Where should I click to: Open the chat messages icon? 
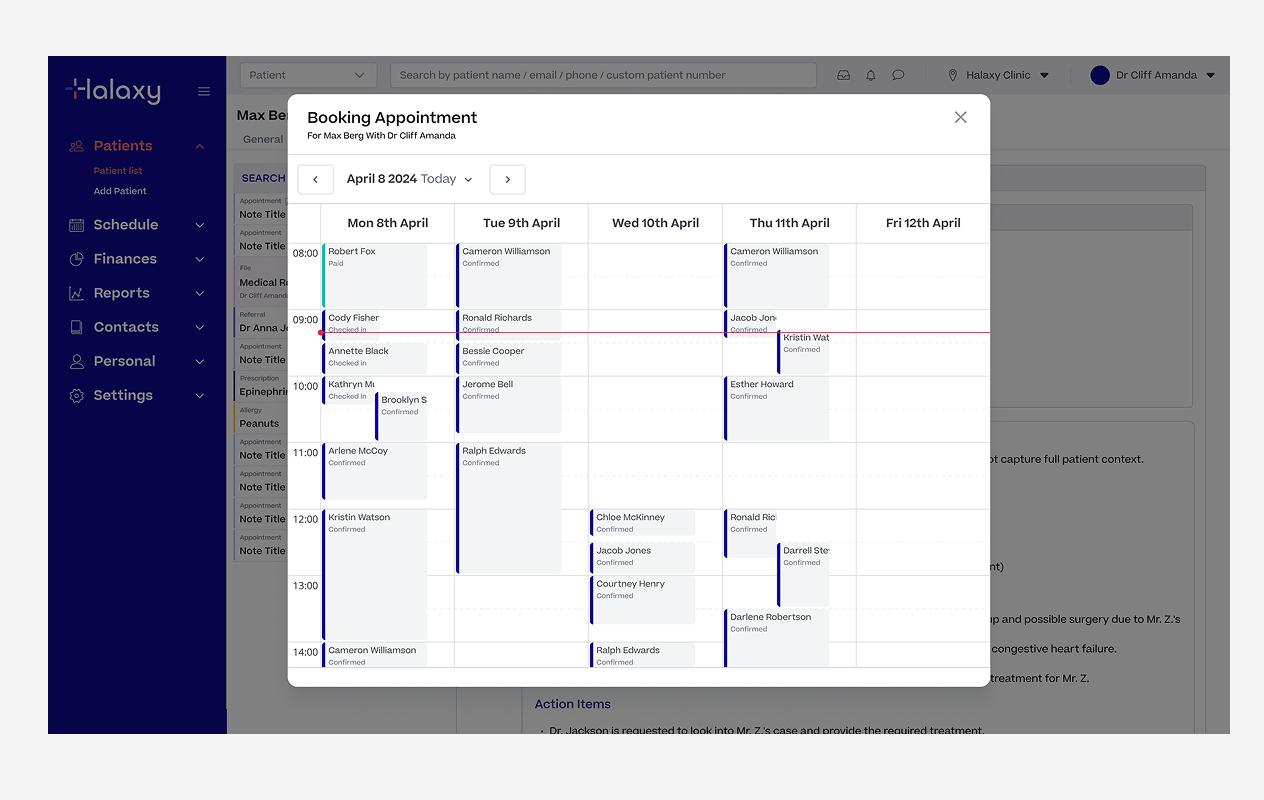tap(898, 75)
